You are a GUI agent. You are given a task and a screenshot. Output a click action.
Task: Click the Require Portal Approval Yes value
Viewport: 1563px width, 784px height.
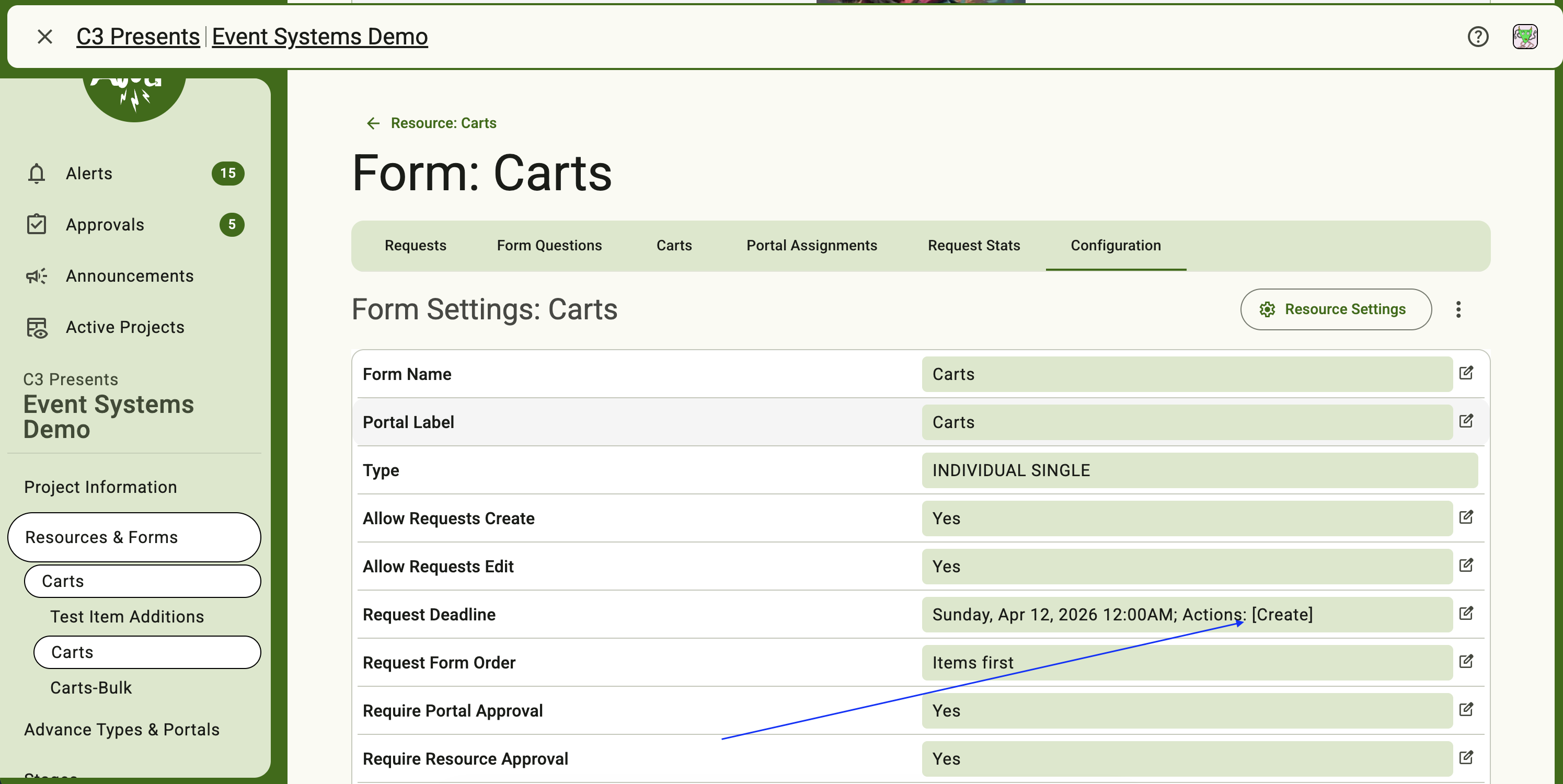tap(1187, 711)
